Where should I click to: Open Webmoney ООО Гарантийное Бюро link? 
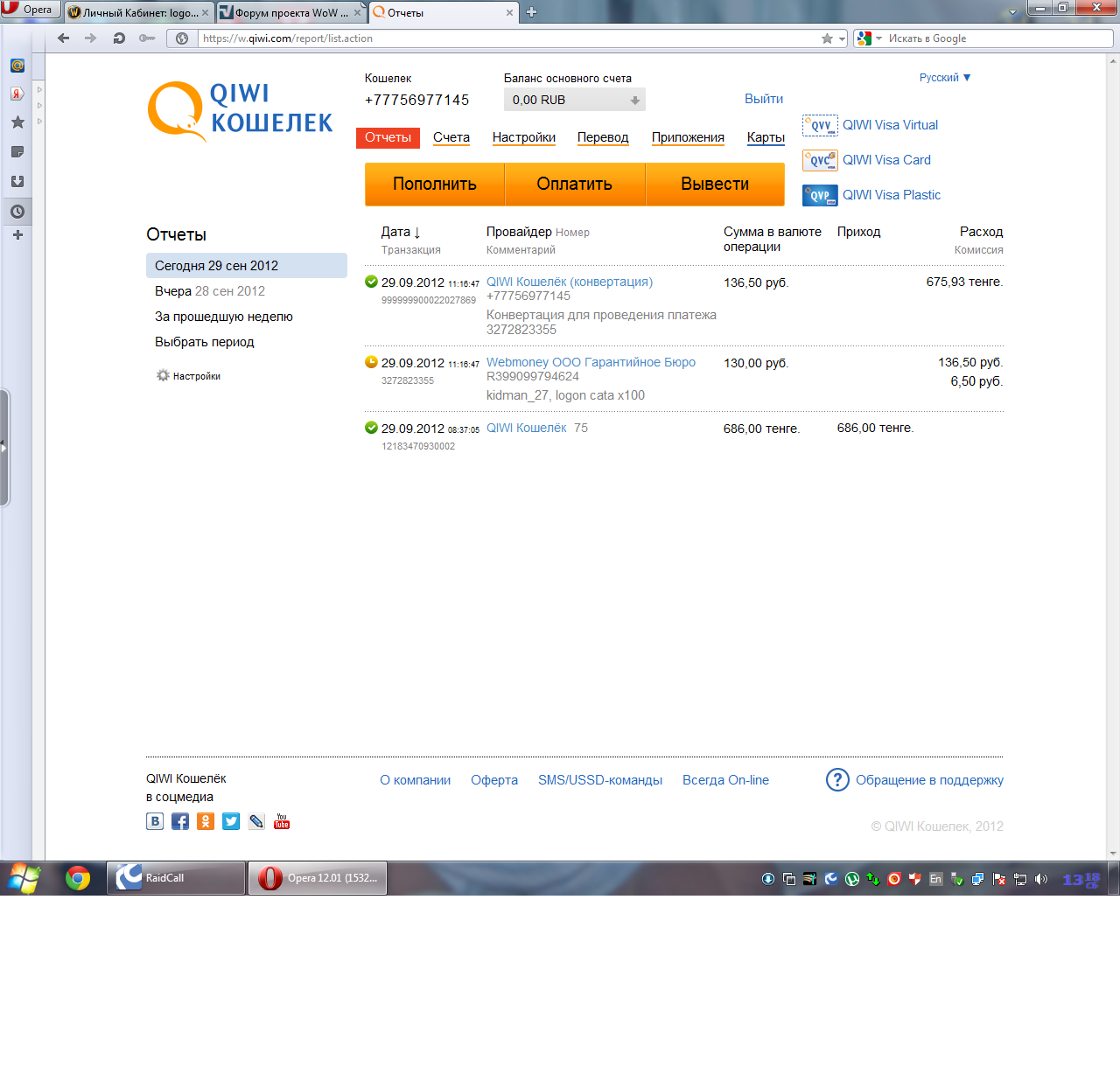[591, 362]
